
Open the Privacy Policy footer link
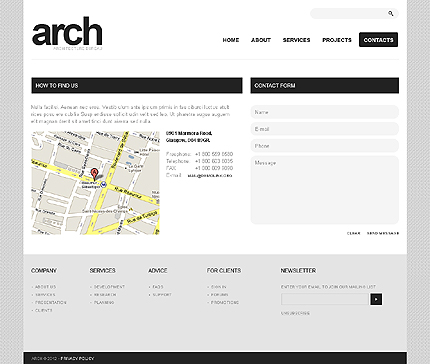click(77, 359)
